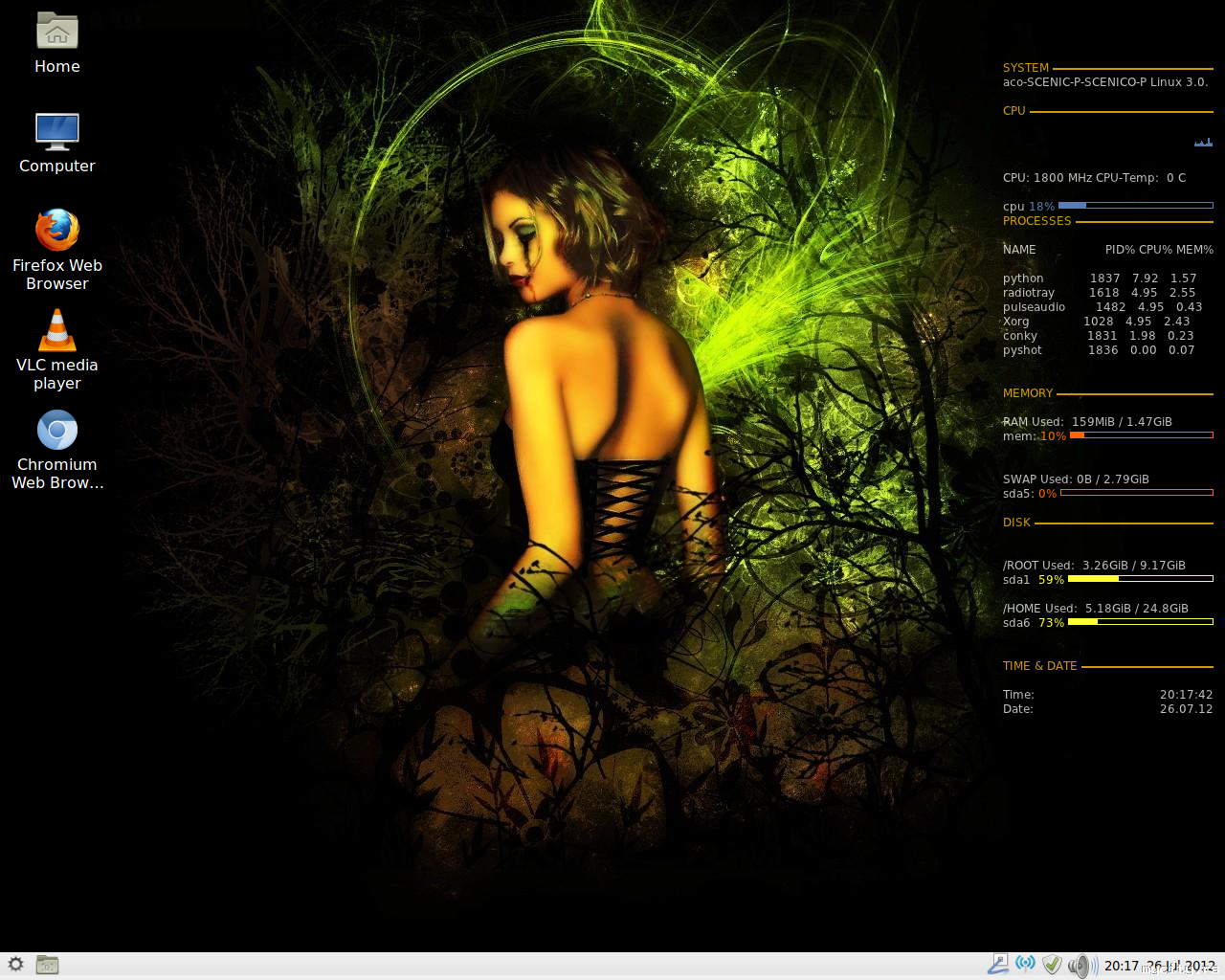Click the time value 20:17:42

(x=1187, y=695)
